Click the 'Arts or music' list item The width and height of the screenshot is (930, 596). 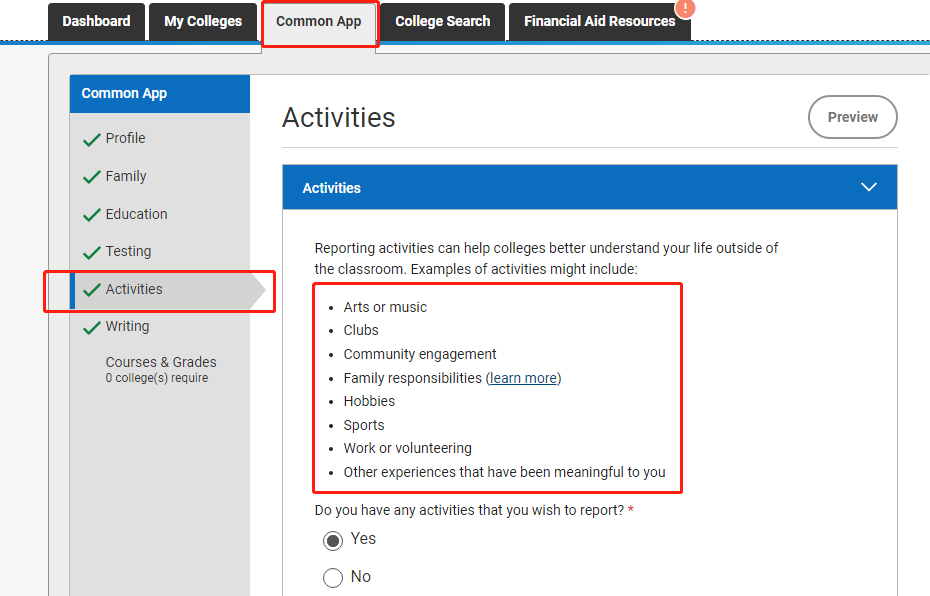(385, 307)
